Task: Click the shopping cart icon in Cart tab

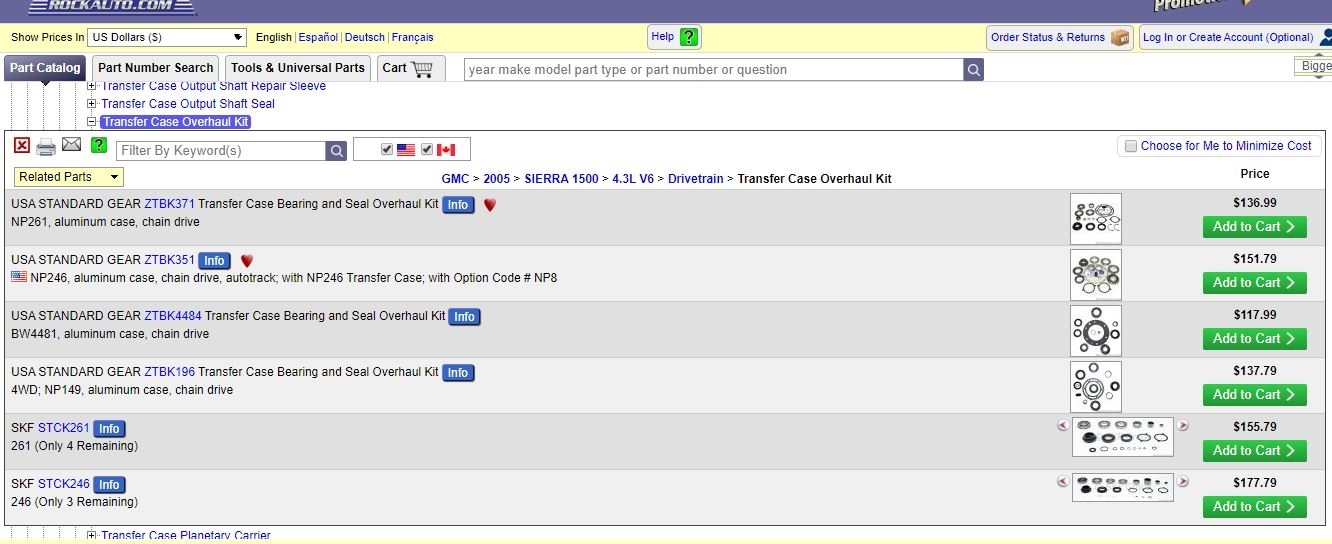Action: (x=422, y=69)
